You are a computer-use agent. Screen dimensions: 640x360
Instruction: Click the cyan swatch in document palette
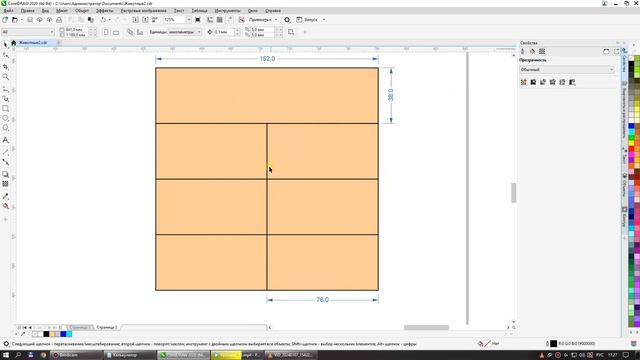69,334
